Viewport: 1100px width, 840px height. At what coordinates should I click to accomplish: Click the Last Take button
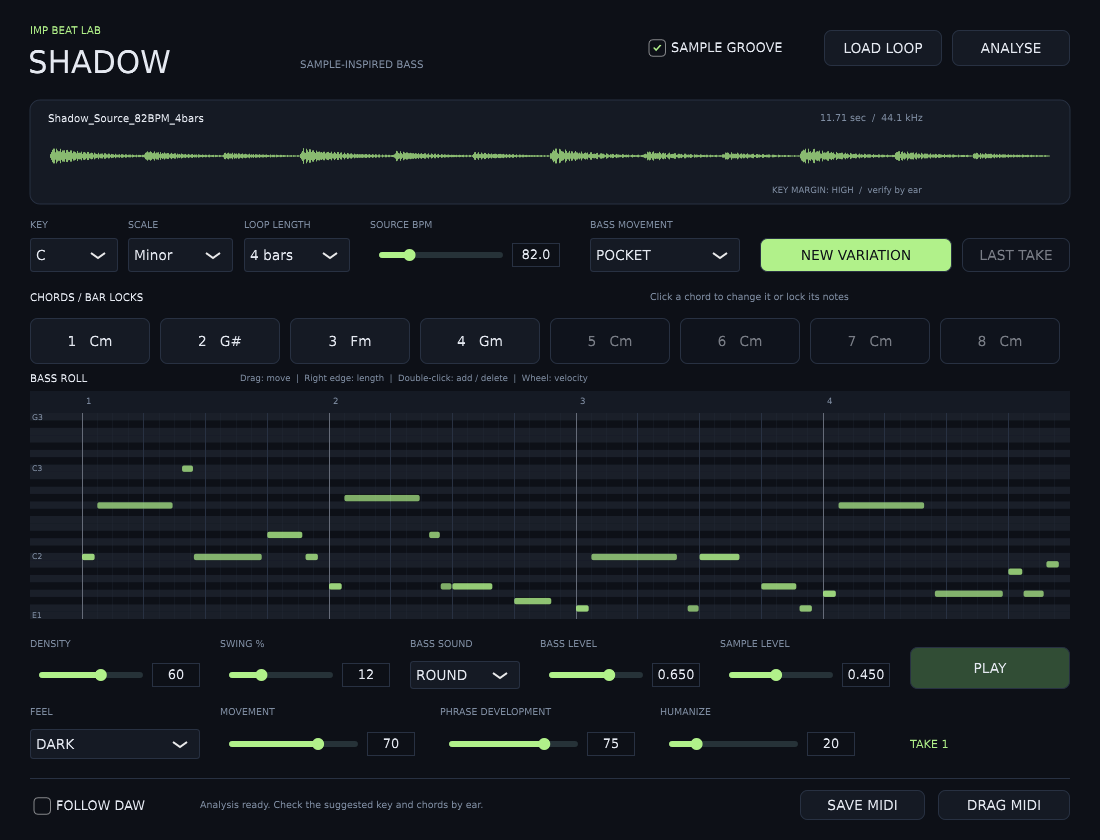click(1015, 255)
